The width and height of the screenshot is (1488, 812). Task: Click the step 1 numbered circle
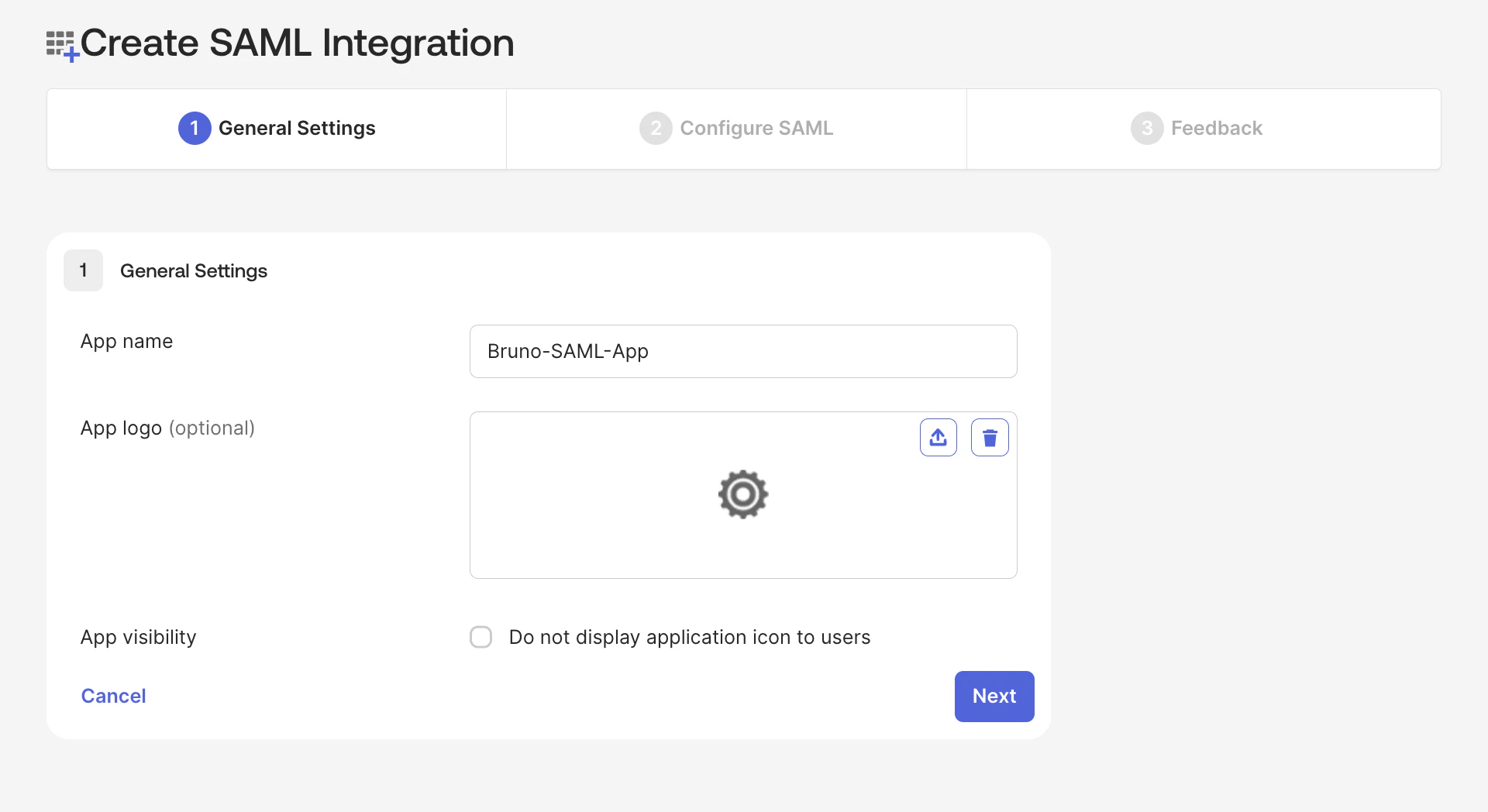click(194, 128)
